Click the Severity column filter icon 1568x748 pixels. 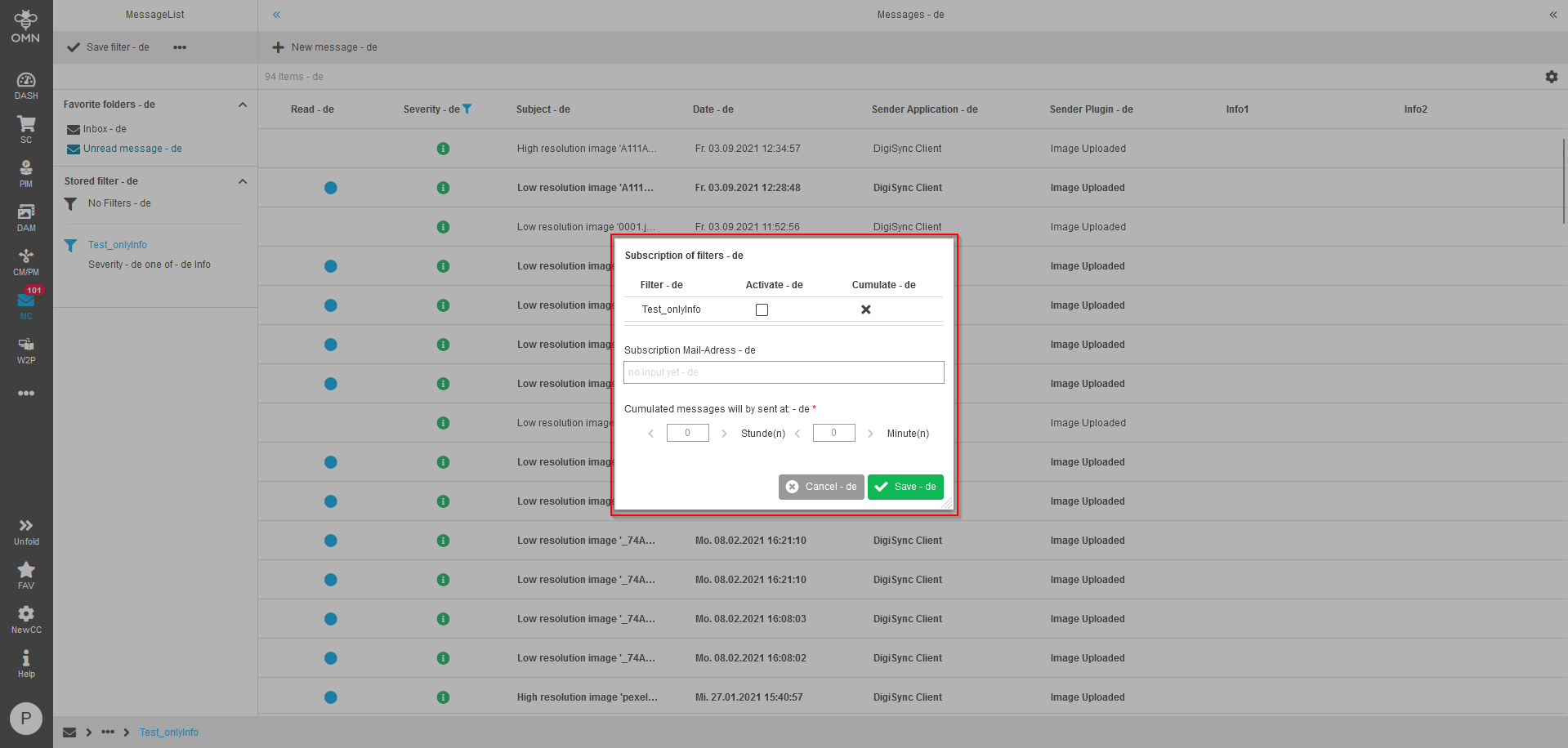coord(467,109)
